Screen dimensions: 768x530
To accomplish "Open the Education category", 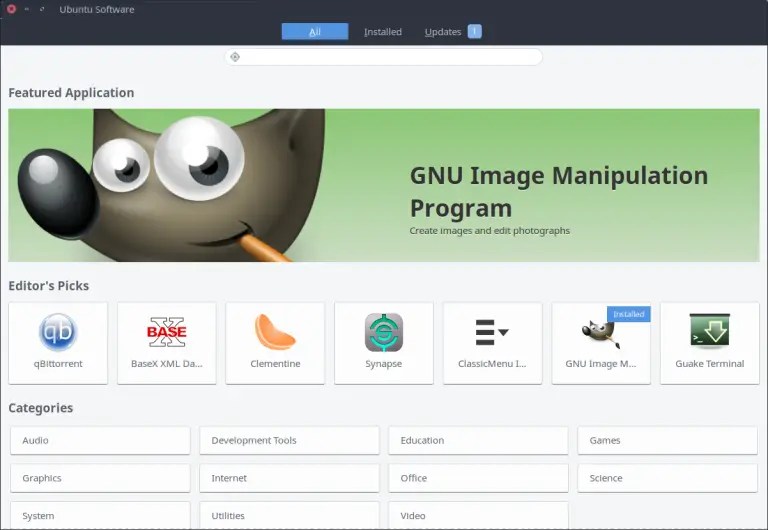I will pos(478,440).
